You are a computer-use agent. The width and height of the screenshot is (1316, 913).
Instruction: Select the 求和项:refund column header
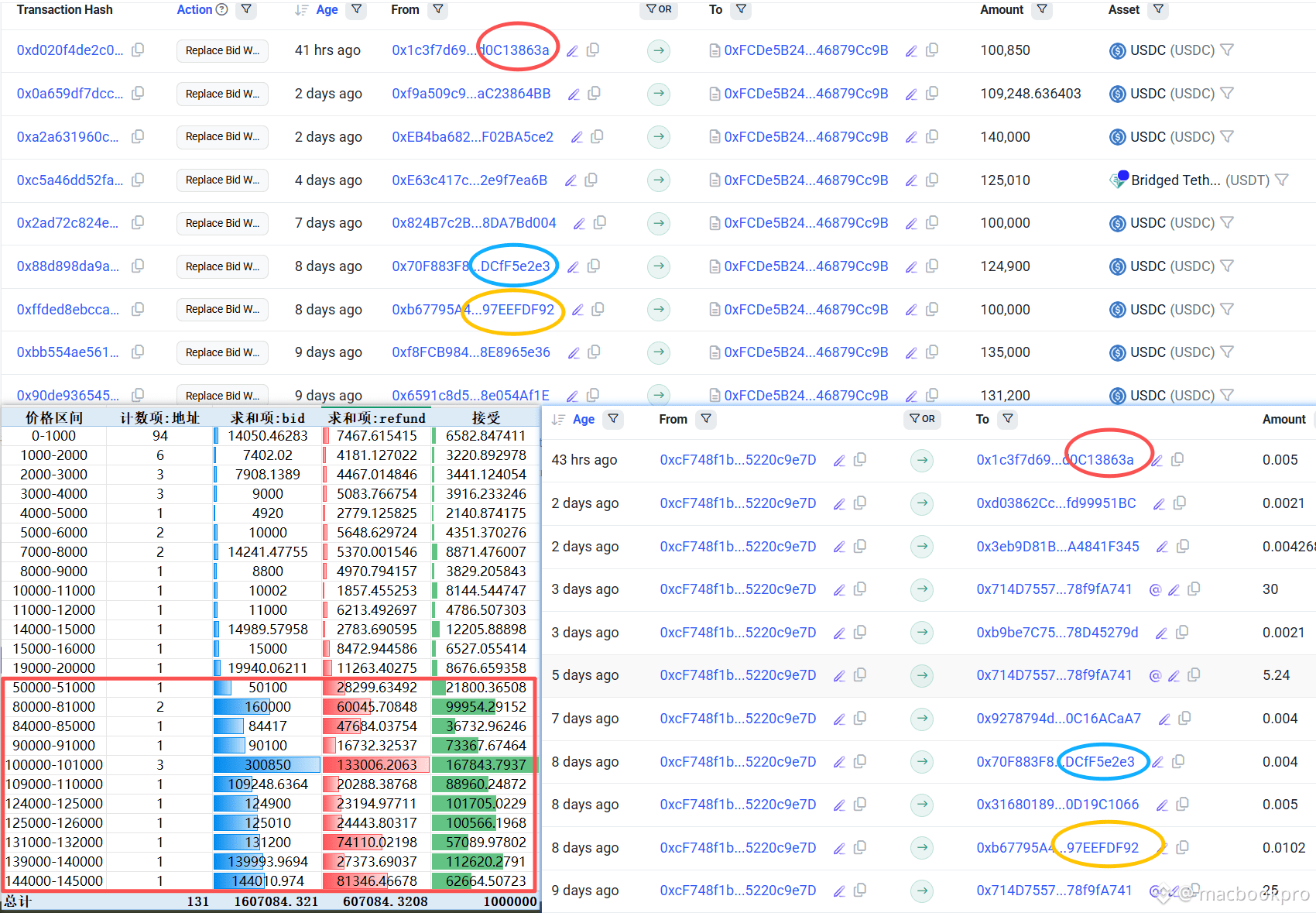[377, 417]
